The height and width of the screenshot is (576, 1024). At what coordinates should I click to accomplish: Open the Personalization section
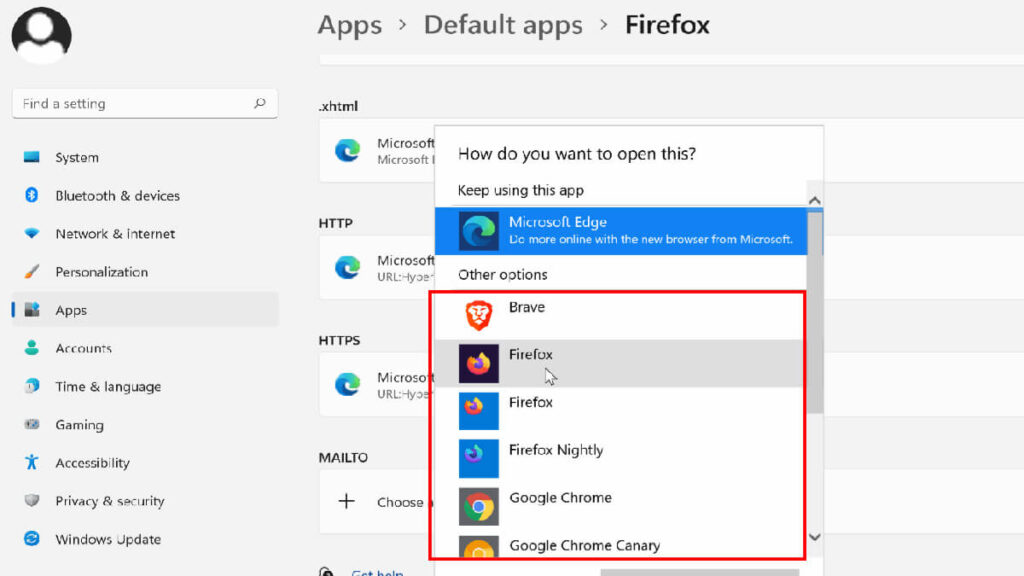pyautogui.click(x=101, y=272)
